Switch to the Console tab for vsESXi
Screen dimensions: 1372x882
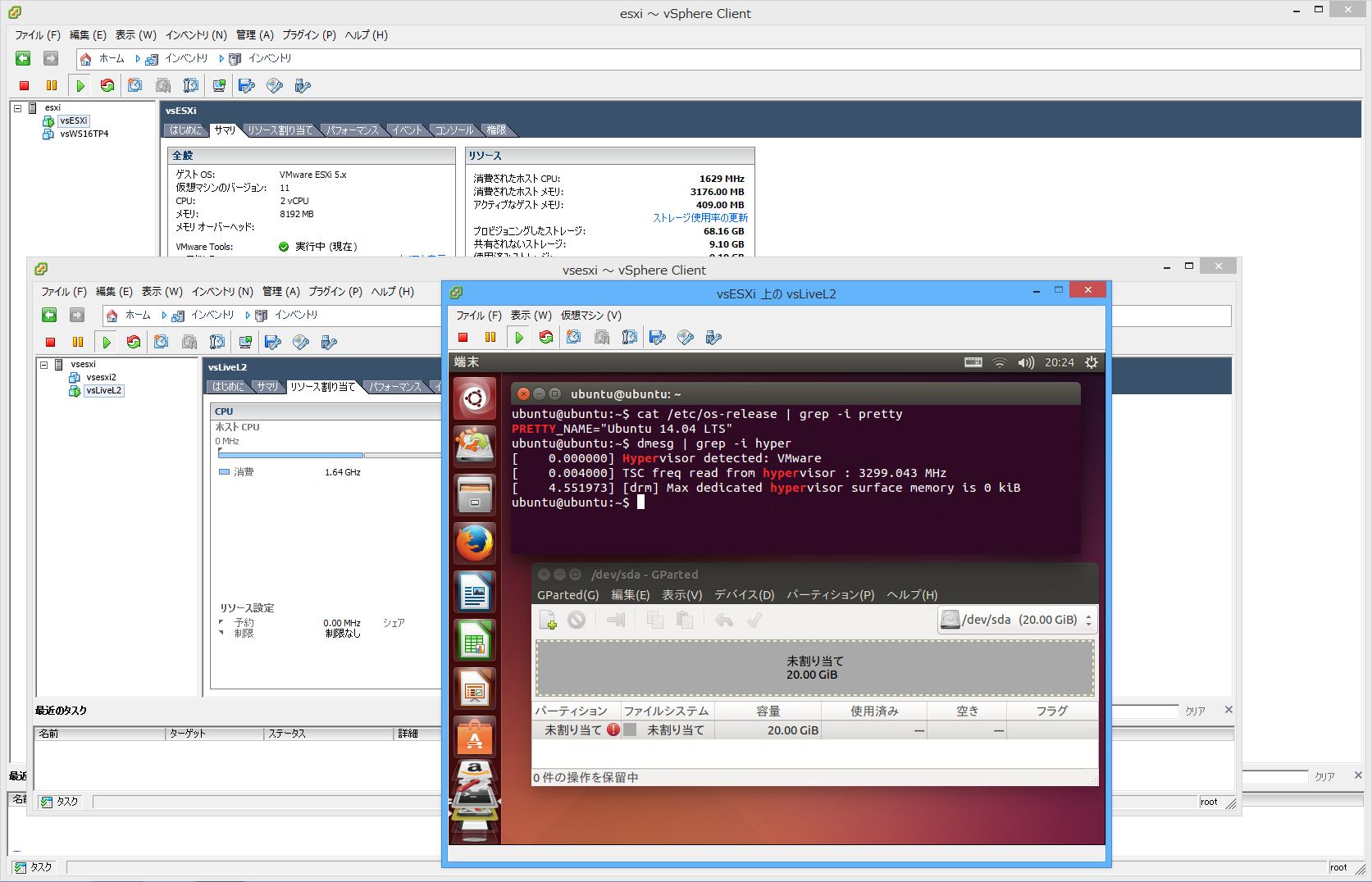pos(454,130)
